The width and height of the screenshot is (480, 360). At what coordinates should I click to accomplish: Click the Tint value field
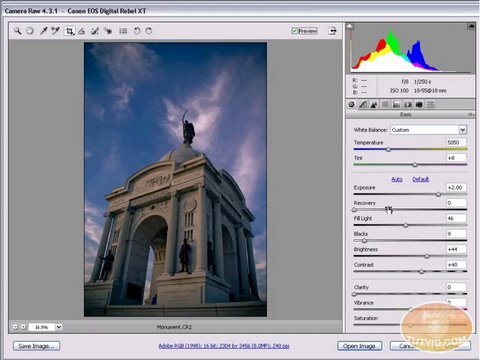coord(456,158)
